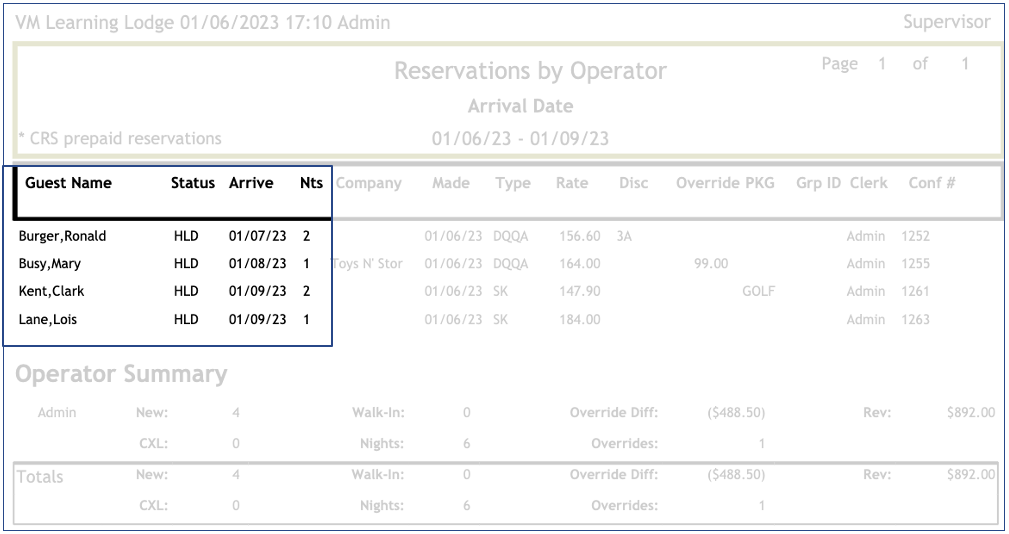
Task: Select the Totals row label
Action: [40, 477]
